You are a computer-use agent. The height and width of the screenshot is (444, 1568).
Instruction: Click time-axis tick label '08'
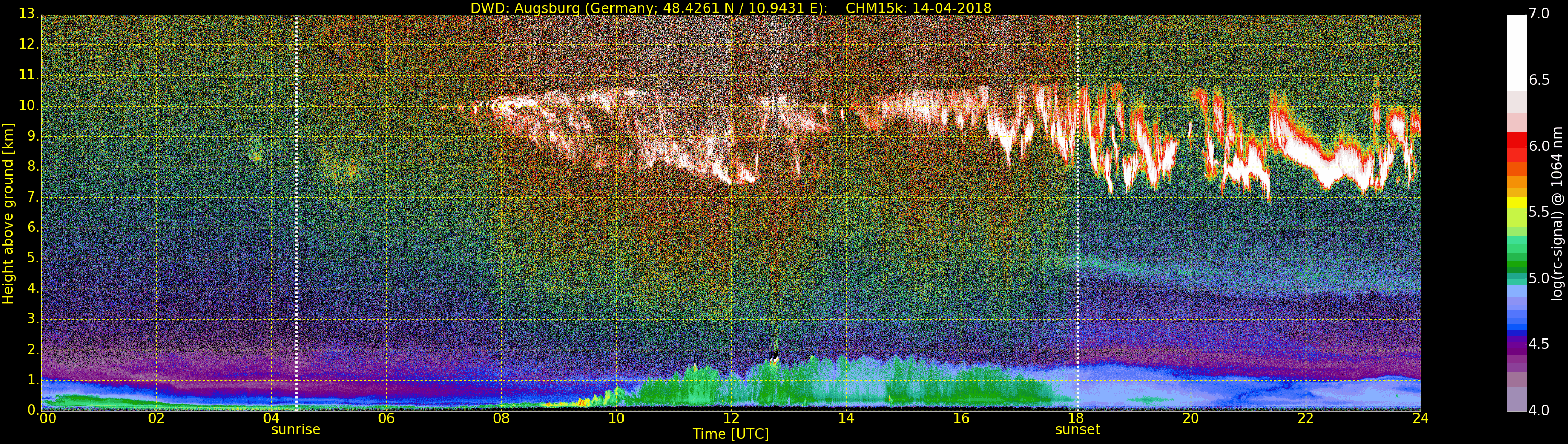point(501,418)
